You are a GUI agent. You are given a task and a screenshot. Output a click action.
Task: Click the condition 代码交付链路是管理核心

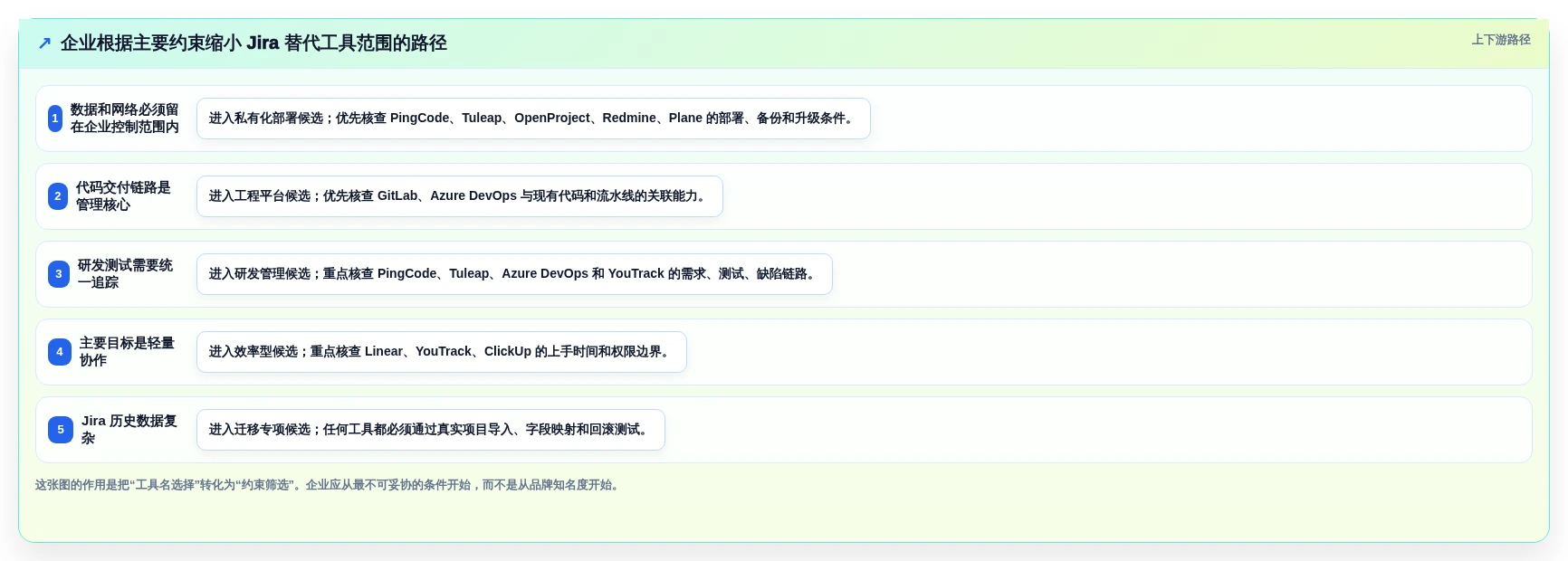click(124, 196)
